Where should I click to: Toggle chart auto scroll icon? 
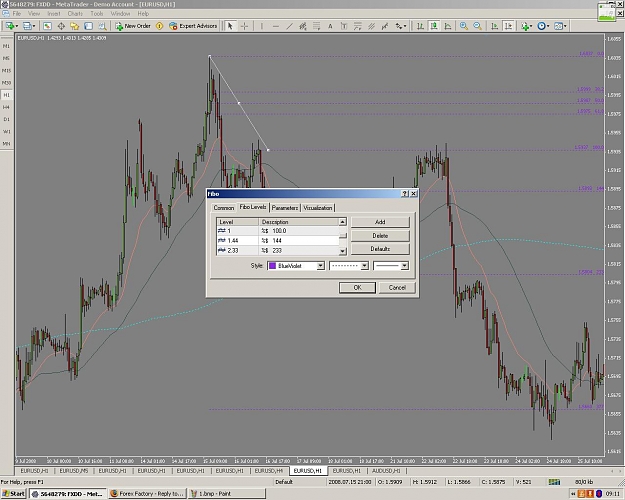(x=494, y=26)
